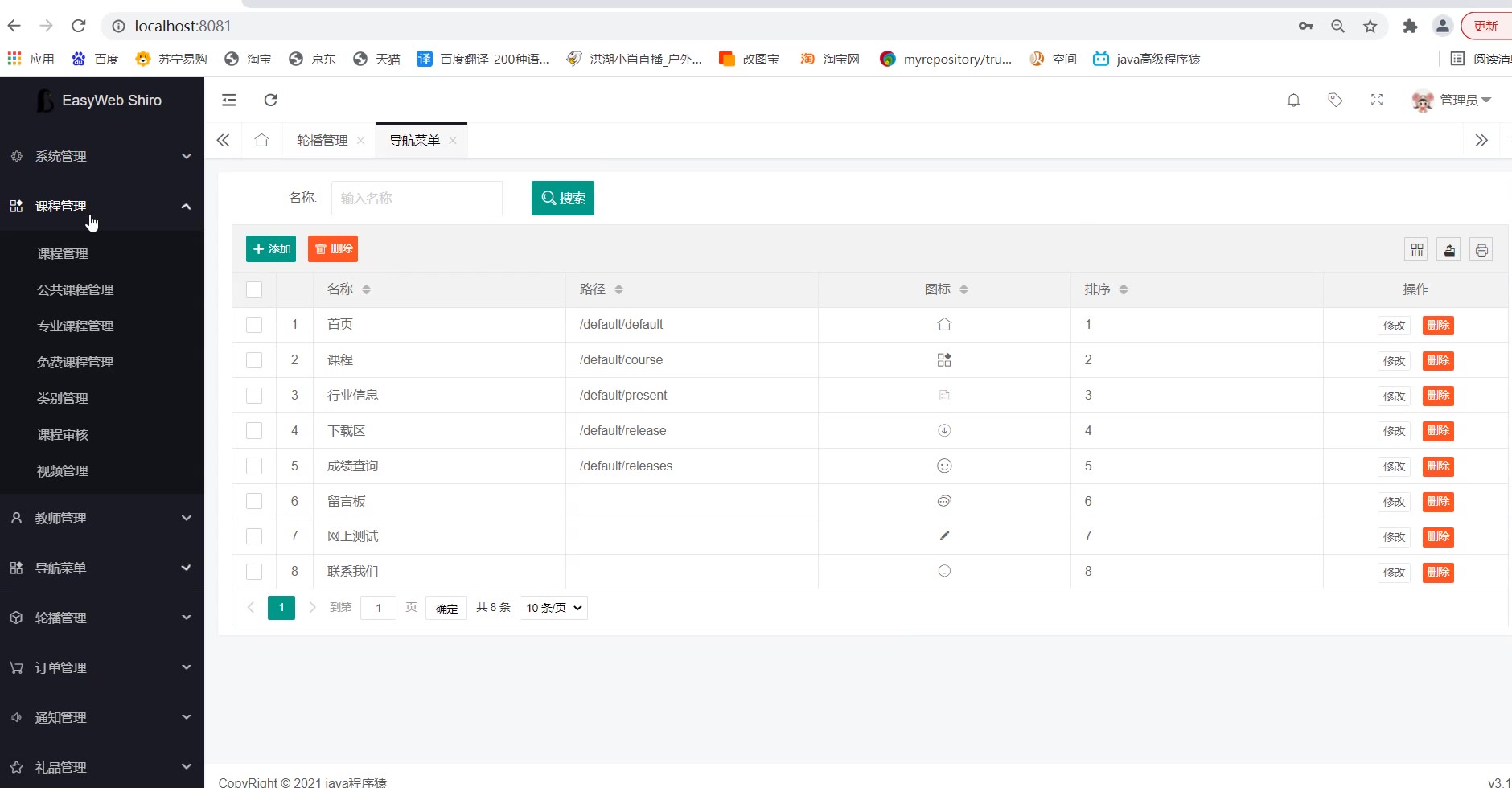Tick the checkbox for row 留言板

(254, 502)
